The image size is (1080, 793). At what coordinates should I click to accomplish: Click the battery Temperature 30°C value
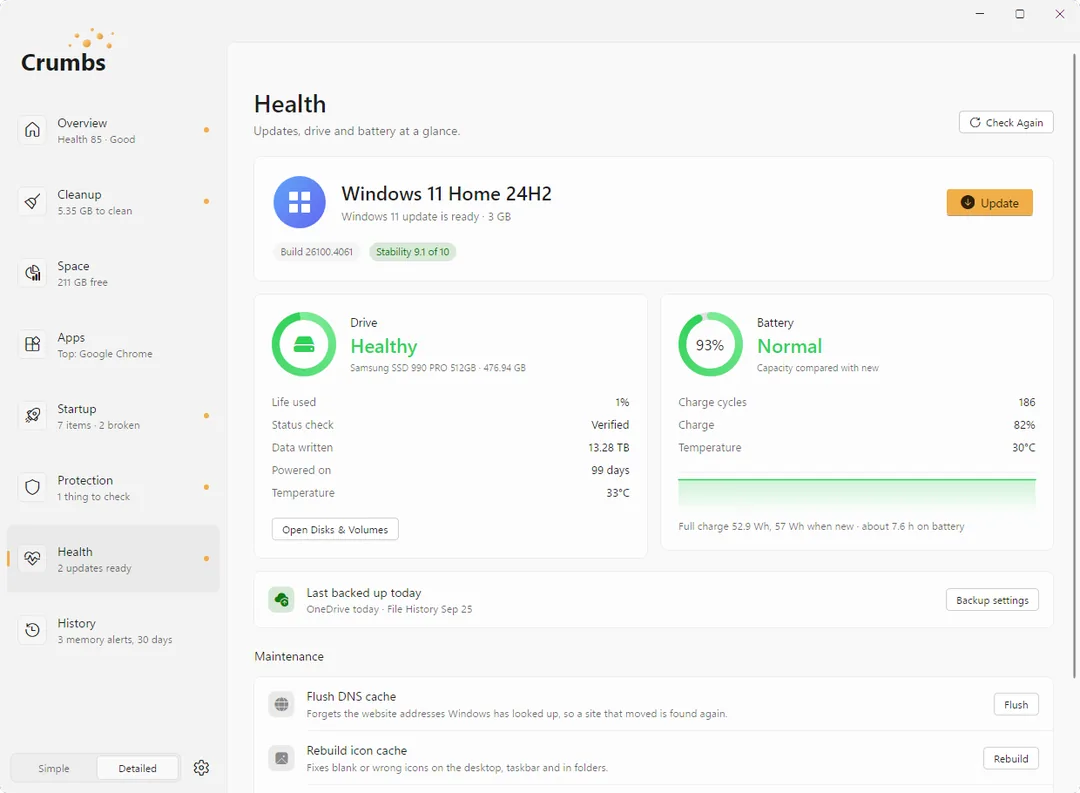[1024, 447]
